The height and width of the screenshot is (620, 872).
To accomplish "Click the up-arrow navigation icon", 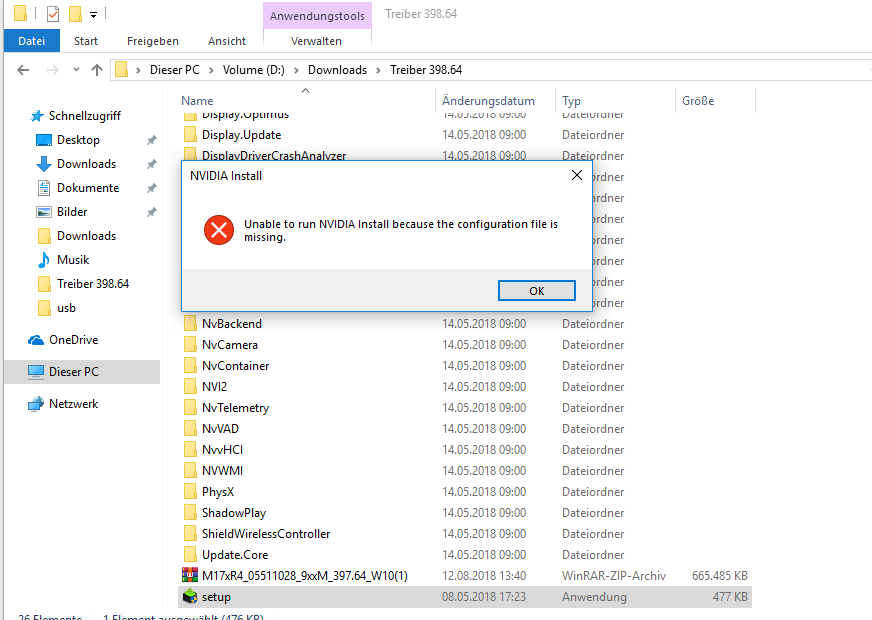I will [x=97, y=70].
